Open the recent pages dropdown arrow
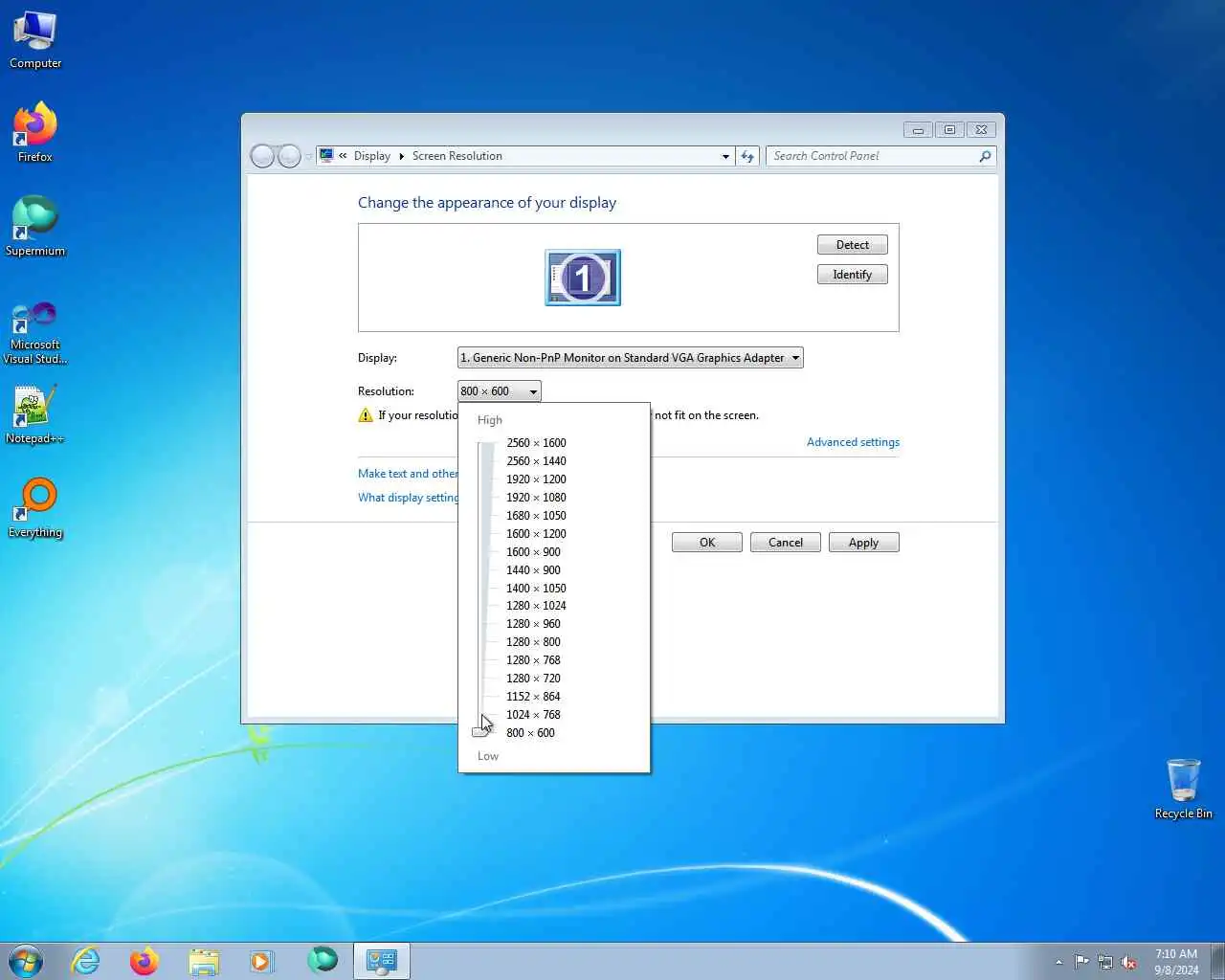This screenshot has height=980, width=1225. 308,156
